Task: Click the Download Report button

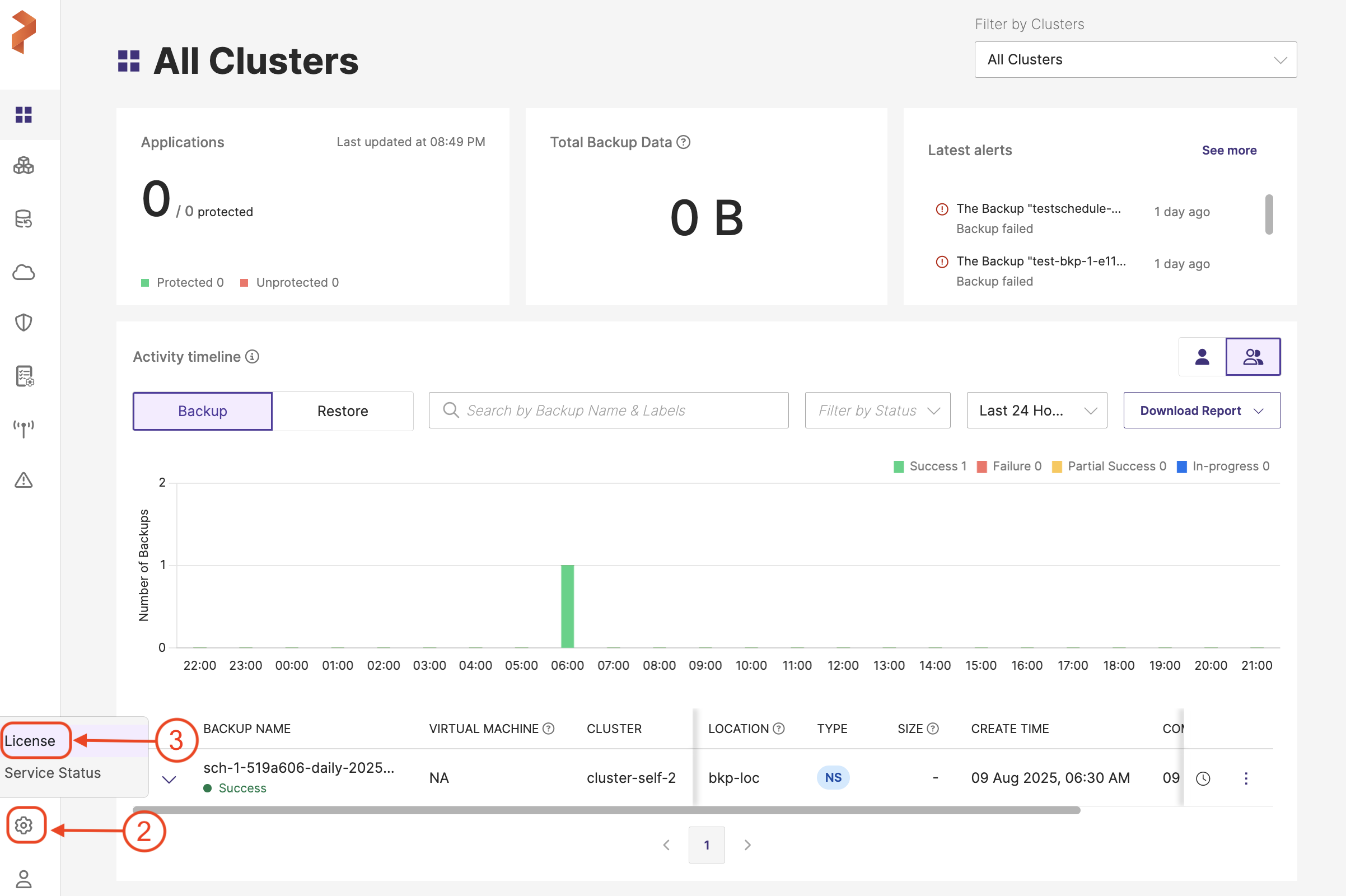Action: click(1202, 410)
